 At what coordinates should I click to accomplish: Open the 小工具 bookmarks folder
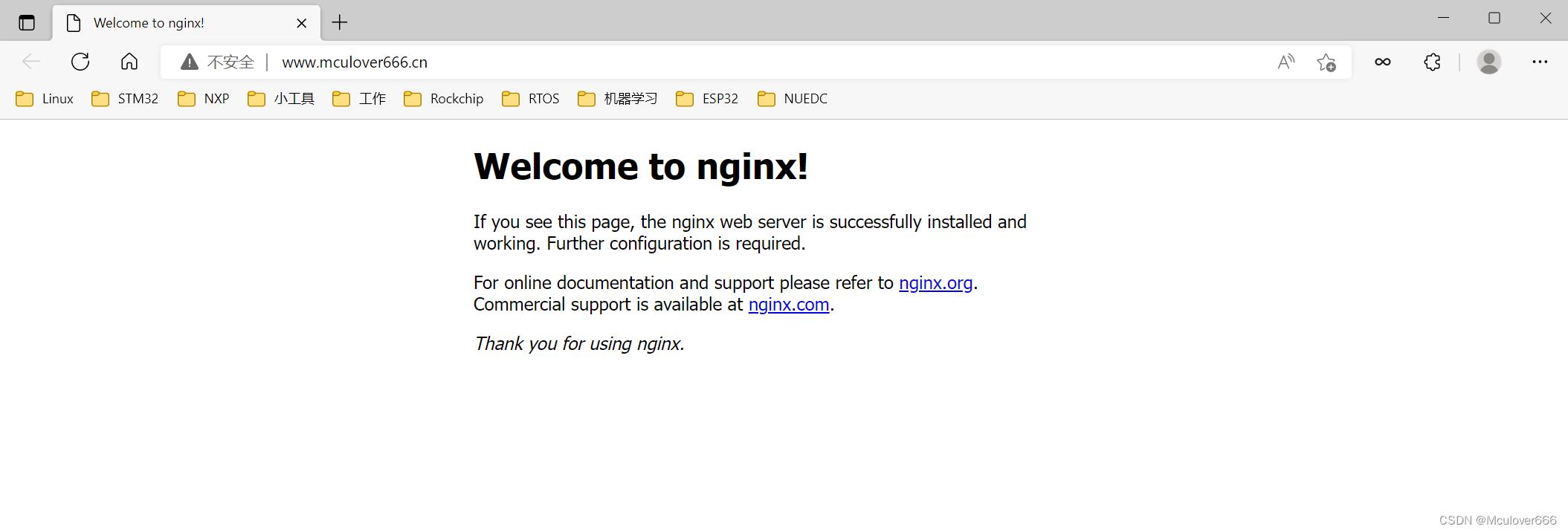[x=281, y=99]
